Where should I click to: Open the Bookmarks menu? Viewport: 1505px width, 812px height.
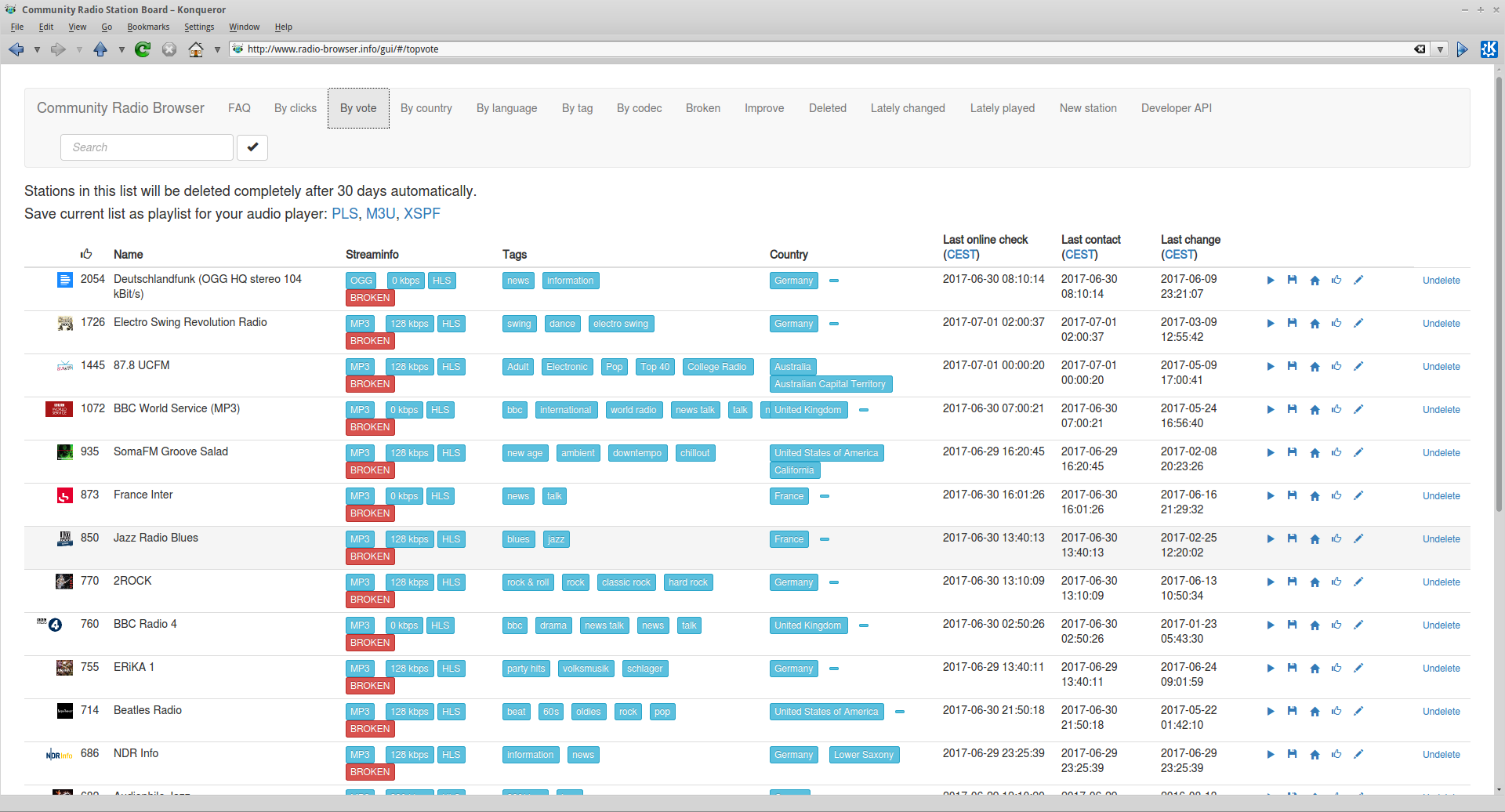click(x=148, y=27)
